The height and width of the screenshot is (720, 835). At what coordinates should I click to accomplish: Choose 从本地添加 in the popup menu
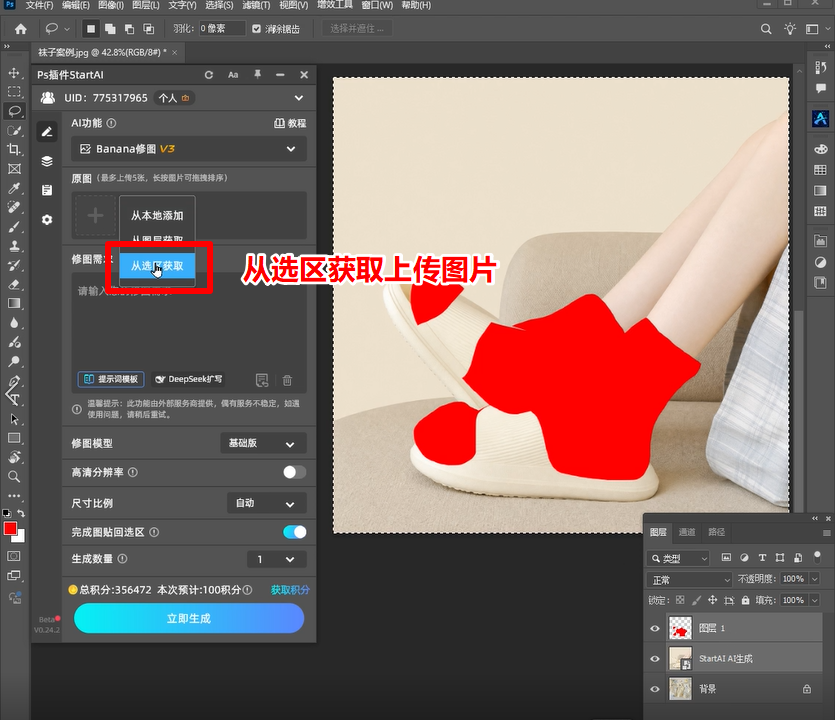click(x=157, y=216)
